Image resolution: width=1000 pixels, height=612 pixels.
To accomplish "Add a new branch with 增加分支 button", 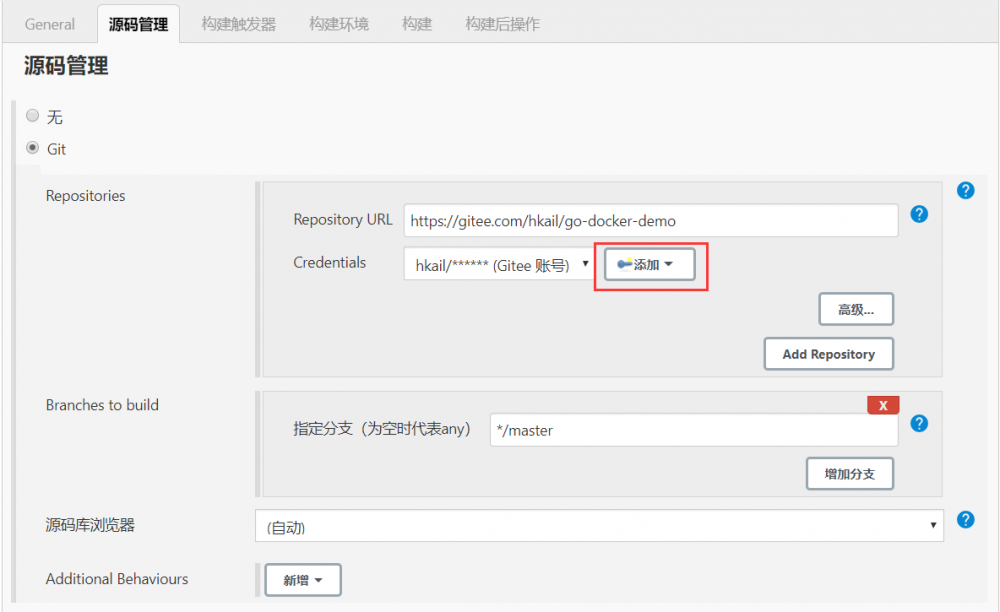I will [x=849, y=473].
